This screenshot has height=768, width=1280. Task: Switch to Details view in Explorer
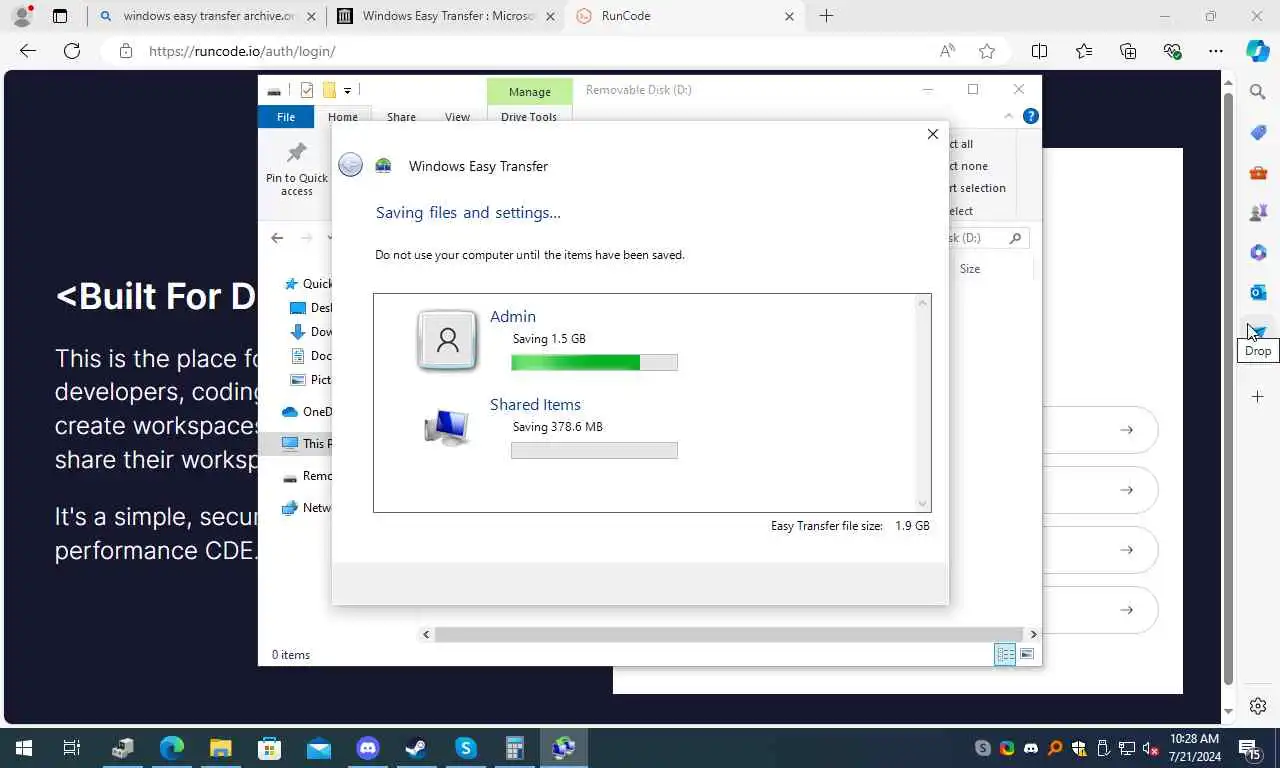click(x=1005, y=654)
